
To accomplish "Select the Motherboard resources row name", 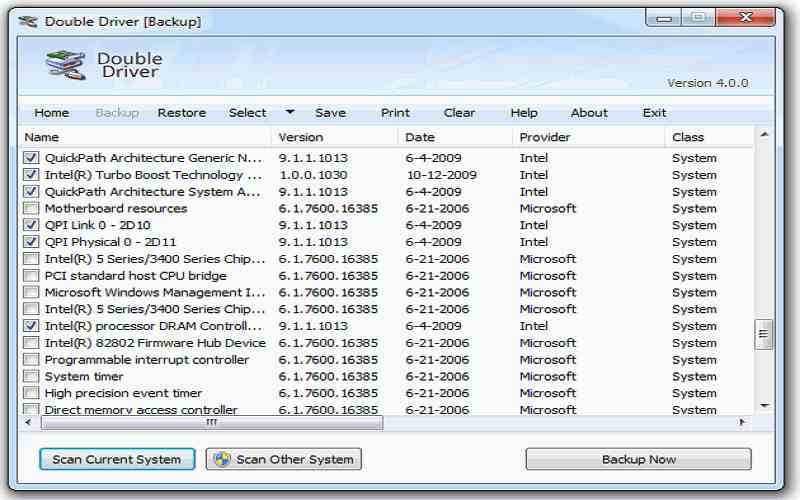I will click(x=116, y=208).
